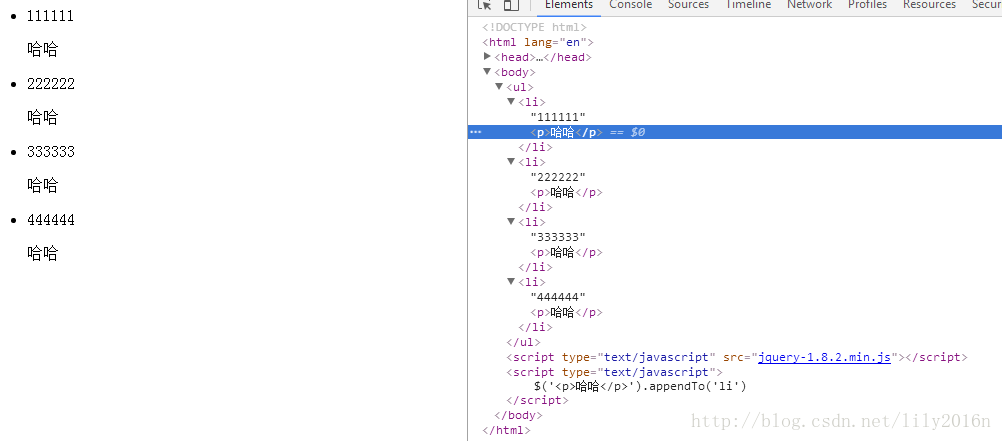Select the appendTo script text line

pyautogui.click(x=640, y=386)
